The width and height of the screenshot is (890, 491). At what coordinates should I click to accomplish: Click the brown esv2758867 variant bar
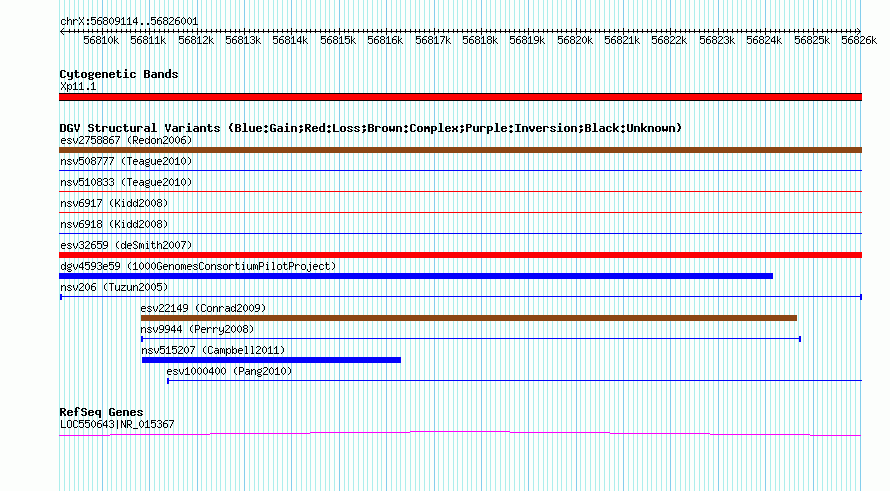(460, 150)
